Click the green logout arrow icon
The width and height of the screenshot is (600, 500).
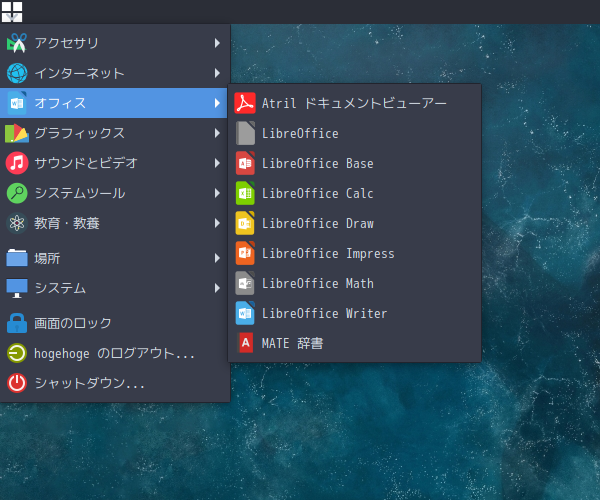pos(17,353)
